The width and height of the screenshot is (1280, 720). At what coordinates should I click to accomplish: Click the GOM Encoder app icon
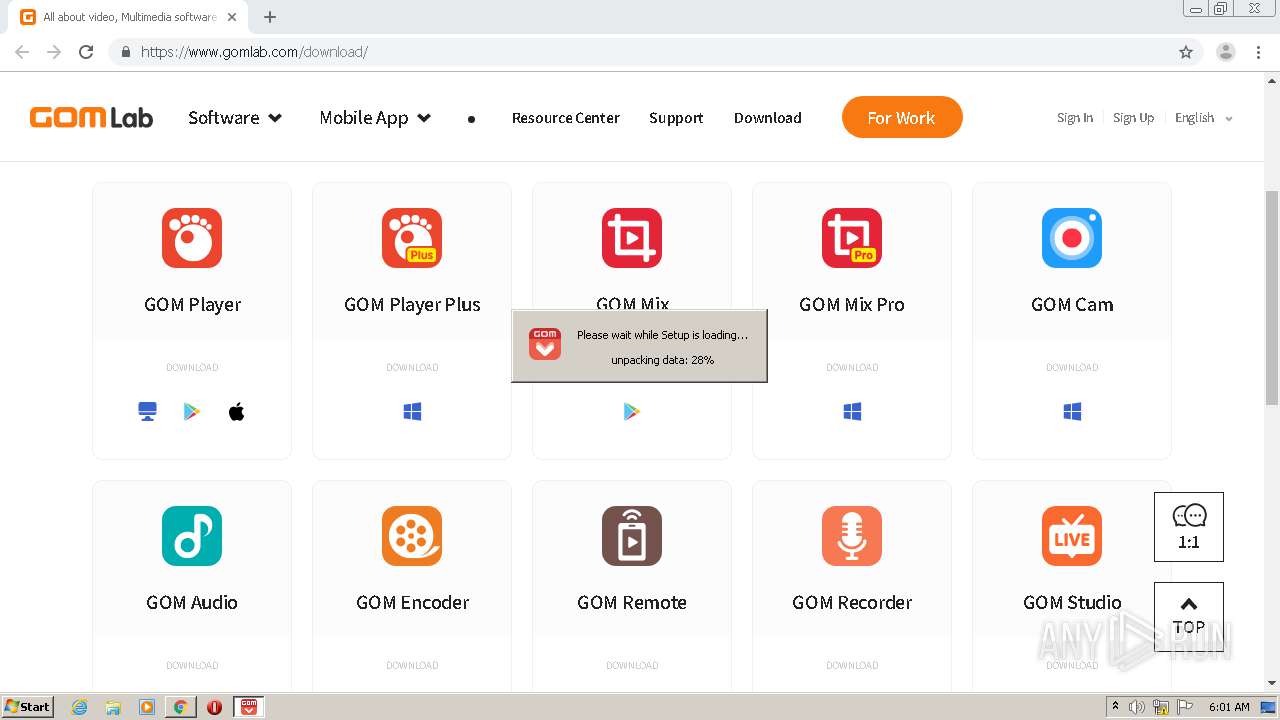click(x=412, y=536)
